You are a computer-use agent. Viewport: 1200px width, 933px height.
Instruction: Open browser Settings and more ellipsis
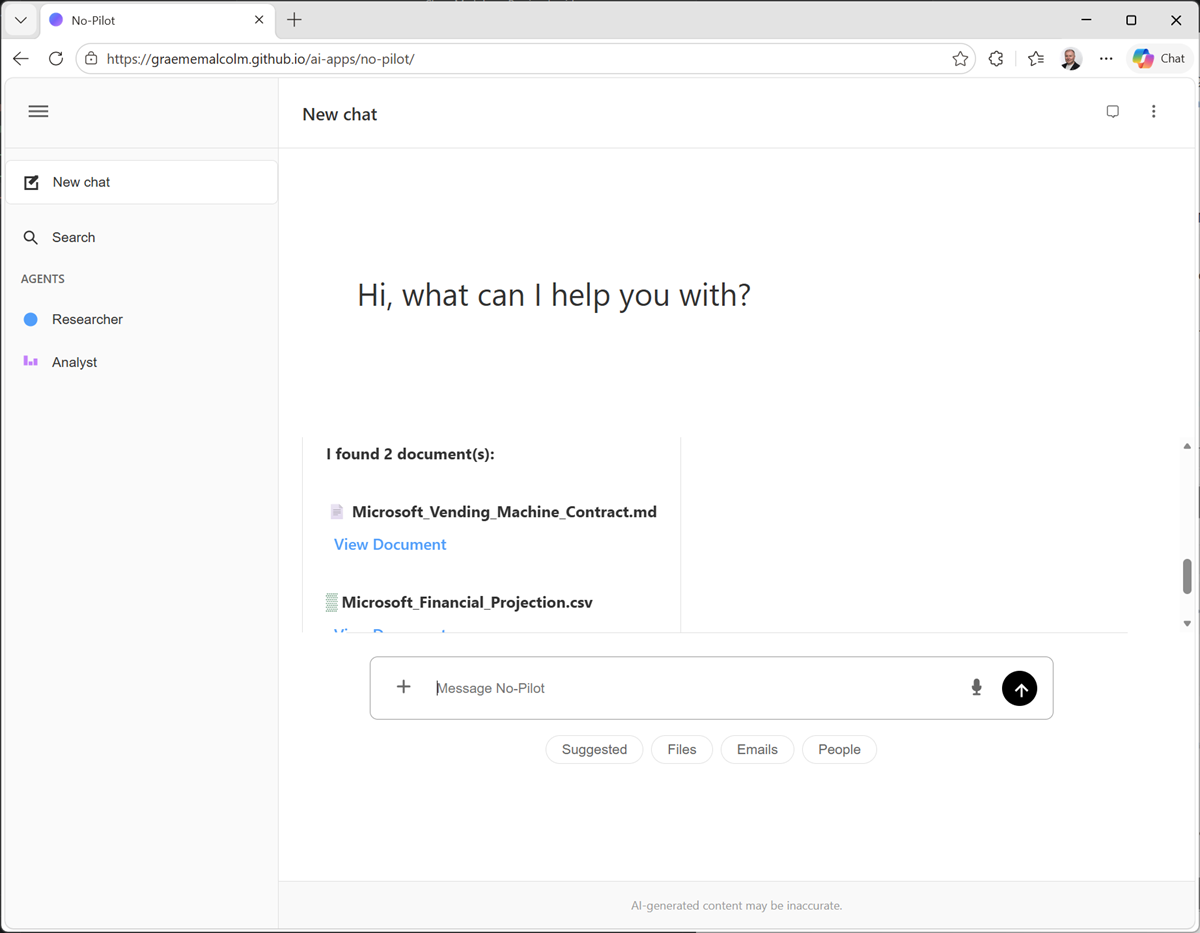[x=1106, y=59]
